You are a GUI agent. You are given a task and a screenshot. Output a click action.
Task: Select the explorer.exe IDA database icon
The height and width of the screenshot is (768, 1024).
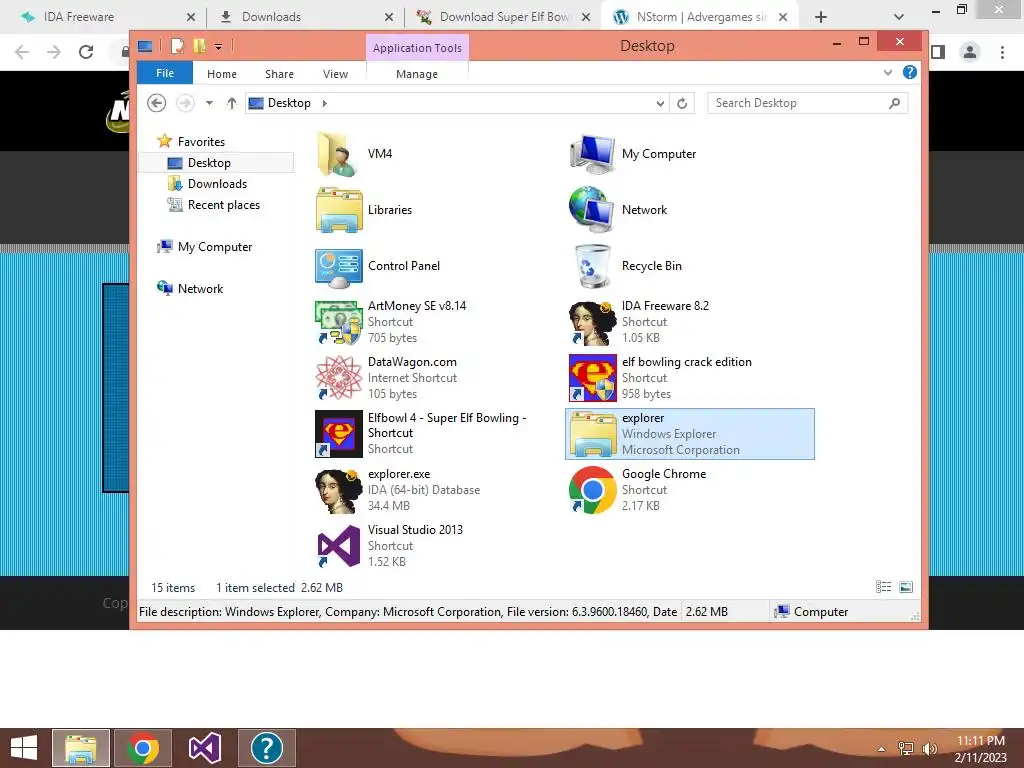click(338, 491)
